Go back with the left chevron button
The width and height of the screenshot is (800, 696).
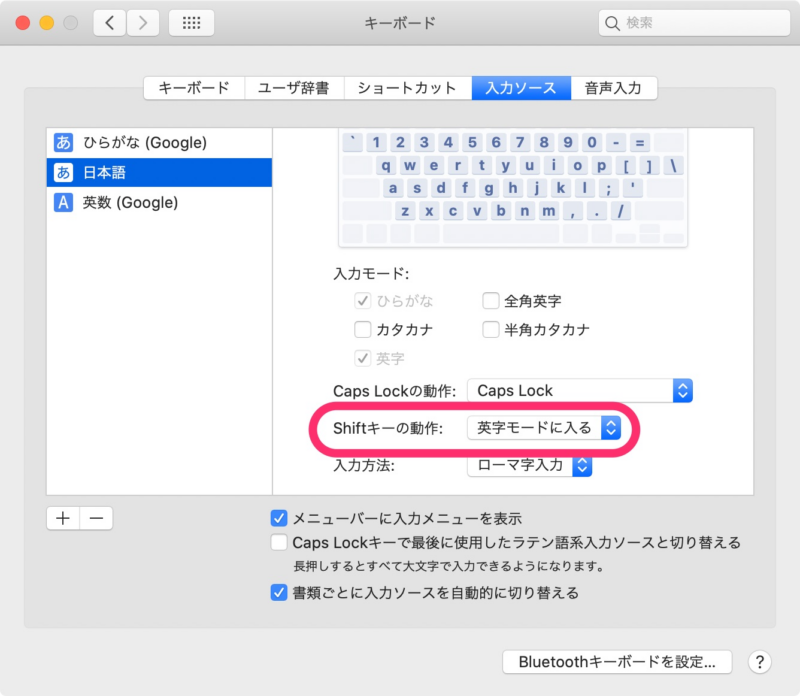pyautogui.click(x=110, y=22)
